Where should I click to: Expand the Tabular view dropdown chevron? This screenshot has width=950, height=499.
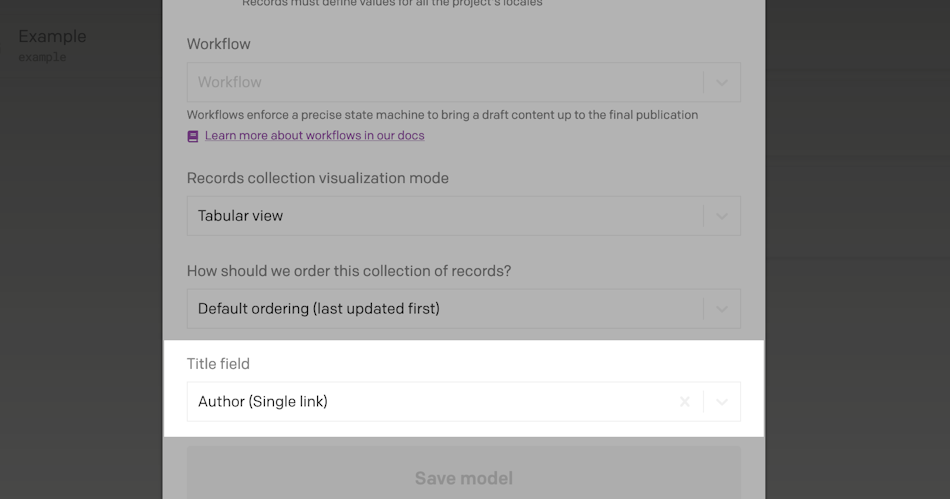(722, 216)
